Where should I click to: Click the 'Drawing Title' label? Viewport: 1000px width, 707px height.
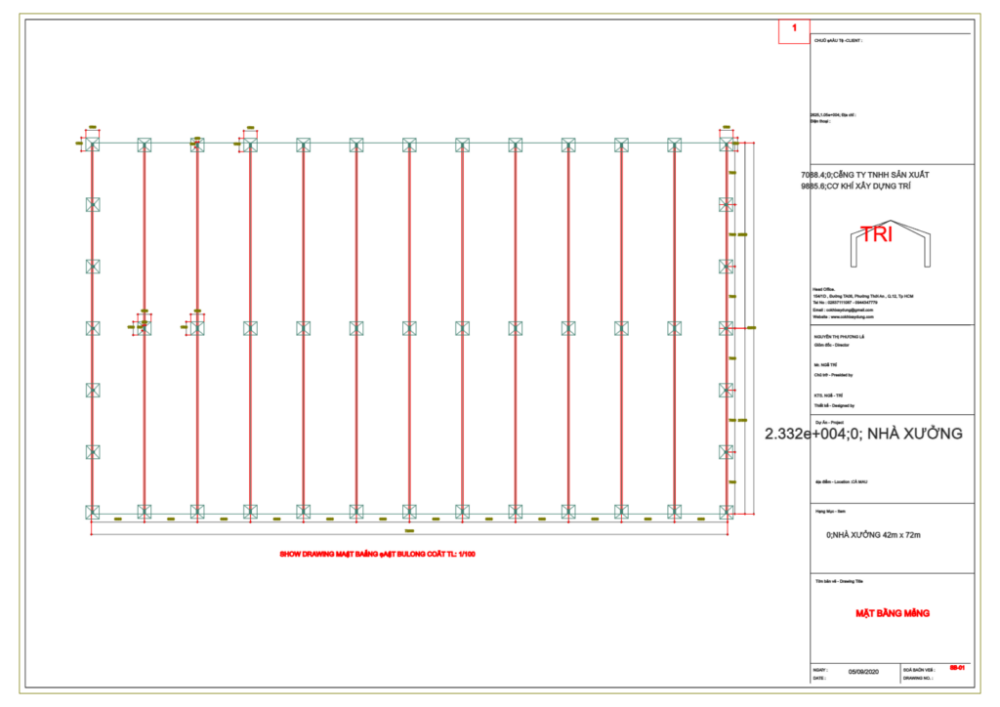(x=839, y=581)
